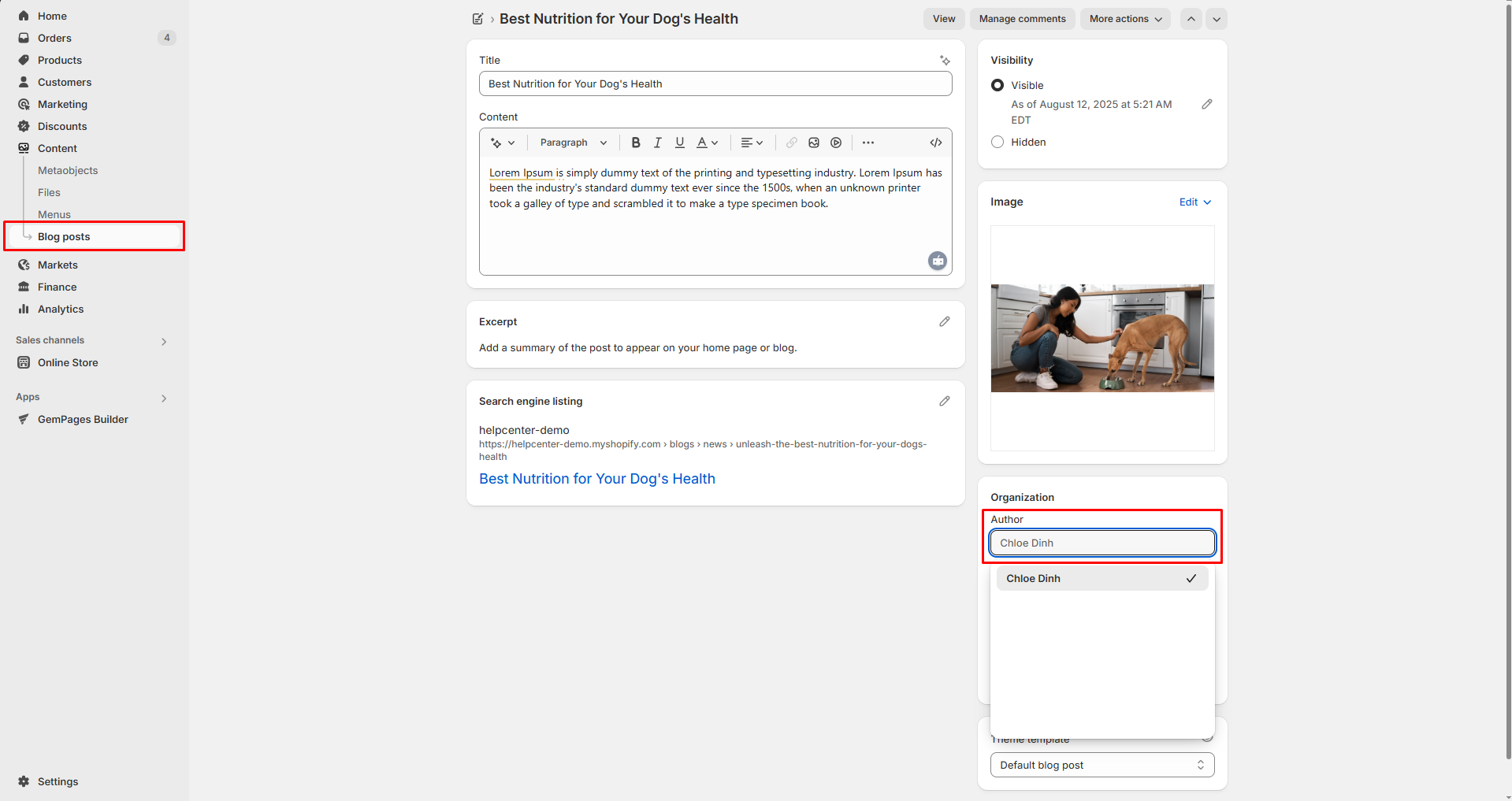This screenshot has width=1512, height=801.
Task: Edit search engine listing pencil icon
Action: pyautogui.click(x=944, y=401)
